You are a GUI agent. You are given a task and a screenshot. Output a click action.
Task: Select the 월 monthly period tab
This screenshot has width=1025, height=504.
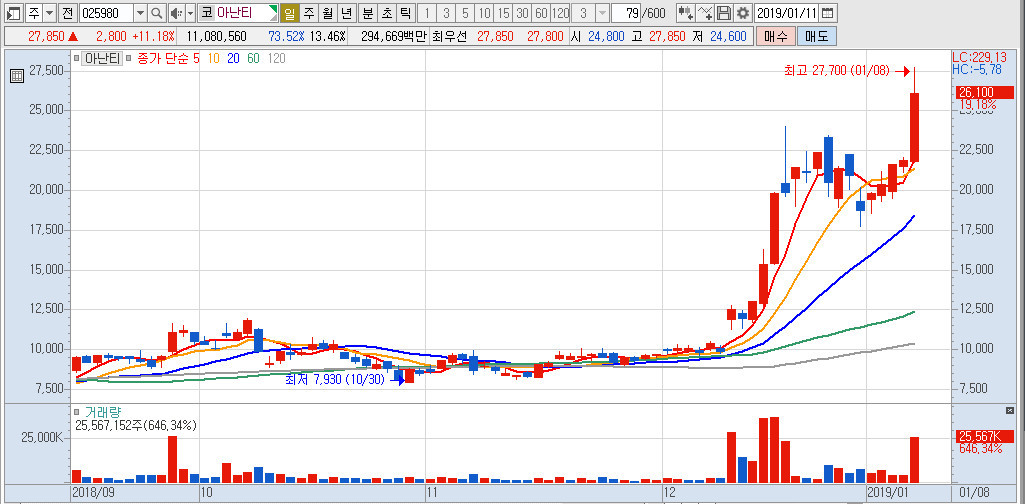(x=327, y=12)
